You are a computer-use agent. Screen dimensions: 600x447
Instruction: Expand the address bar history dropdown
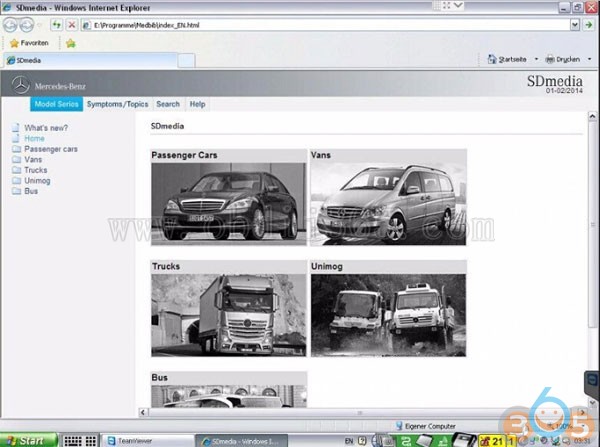point(574,25)
